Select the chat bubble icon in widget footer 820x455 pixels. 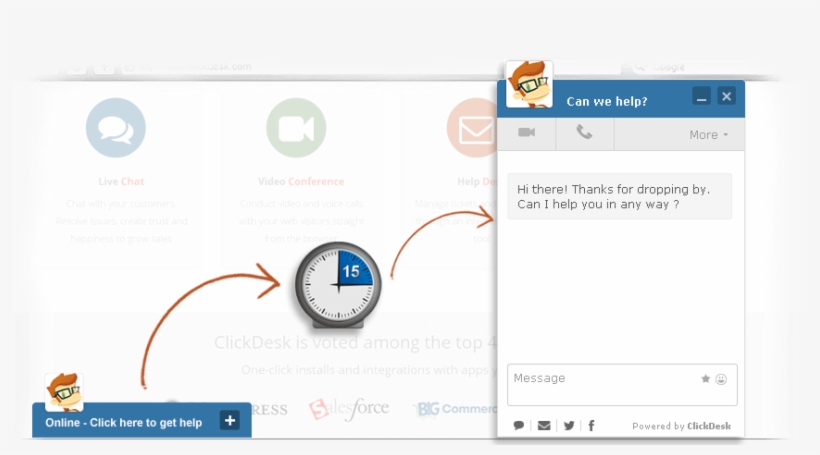[519, 426]
